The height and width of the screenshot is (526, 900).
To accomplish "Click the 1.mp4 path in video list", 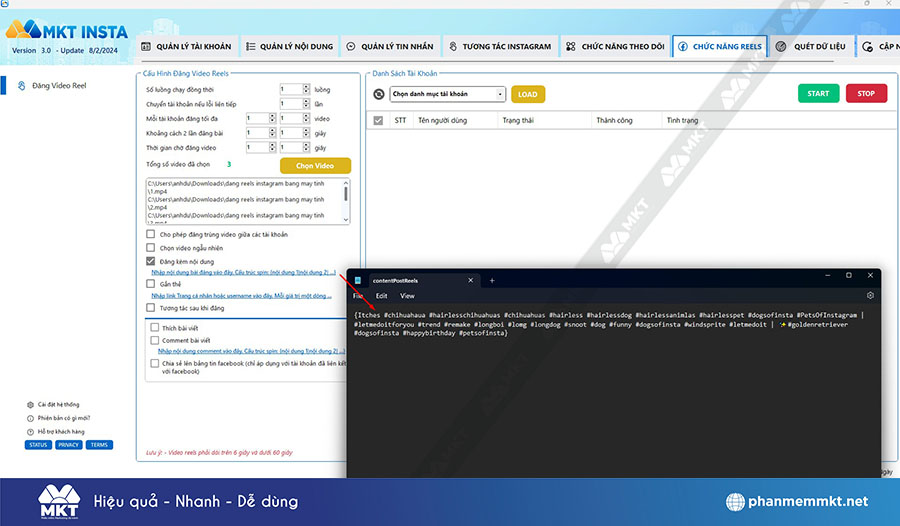I will (x=236, y=187).
